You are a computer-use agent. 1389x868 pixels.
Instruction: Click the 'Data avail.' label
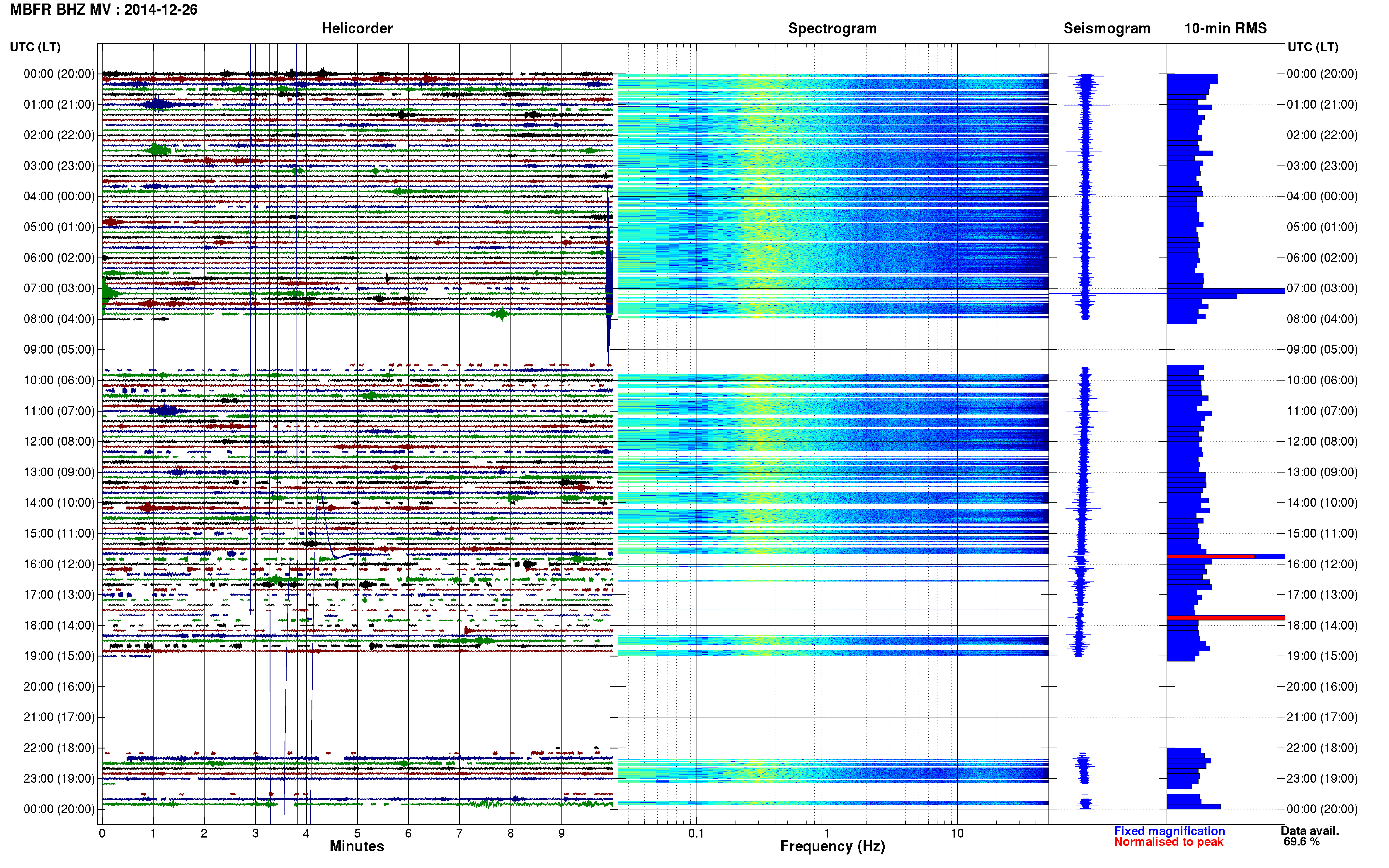(1309, 831)
